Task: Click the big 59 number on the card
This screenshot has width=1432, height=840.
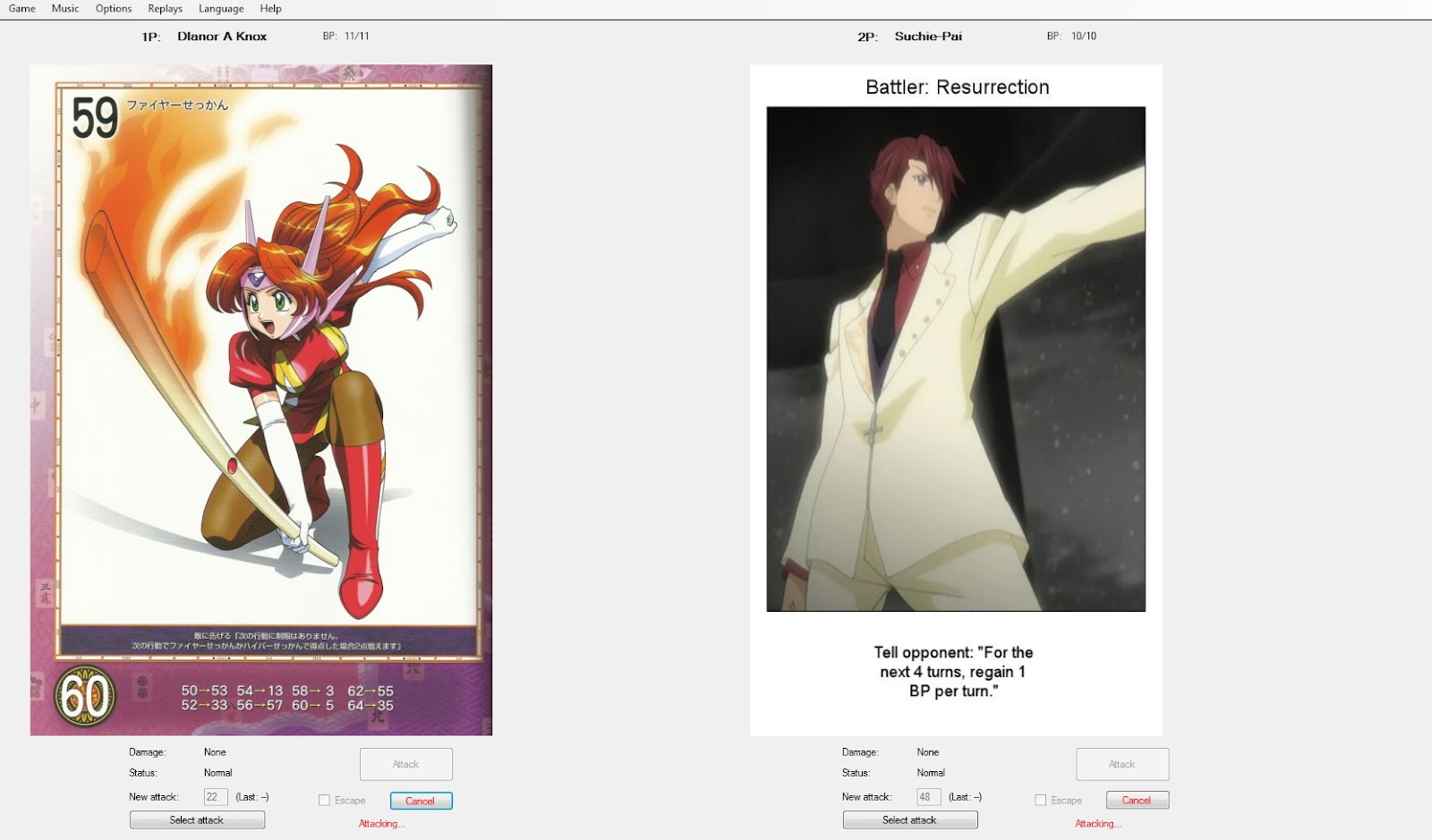Action: click(x=95, y=118)
